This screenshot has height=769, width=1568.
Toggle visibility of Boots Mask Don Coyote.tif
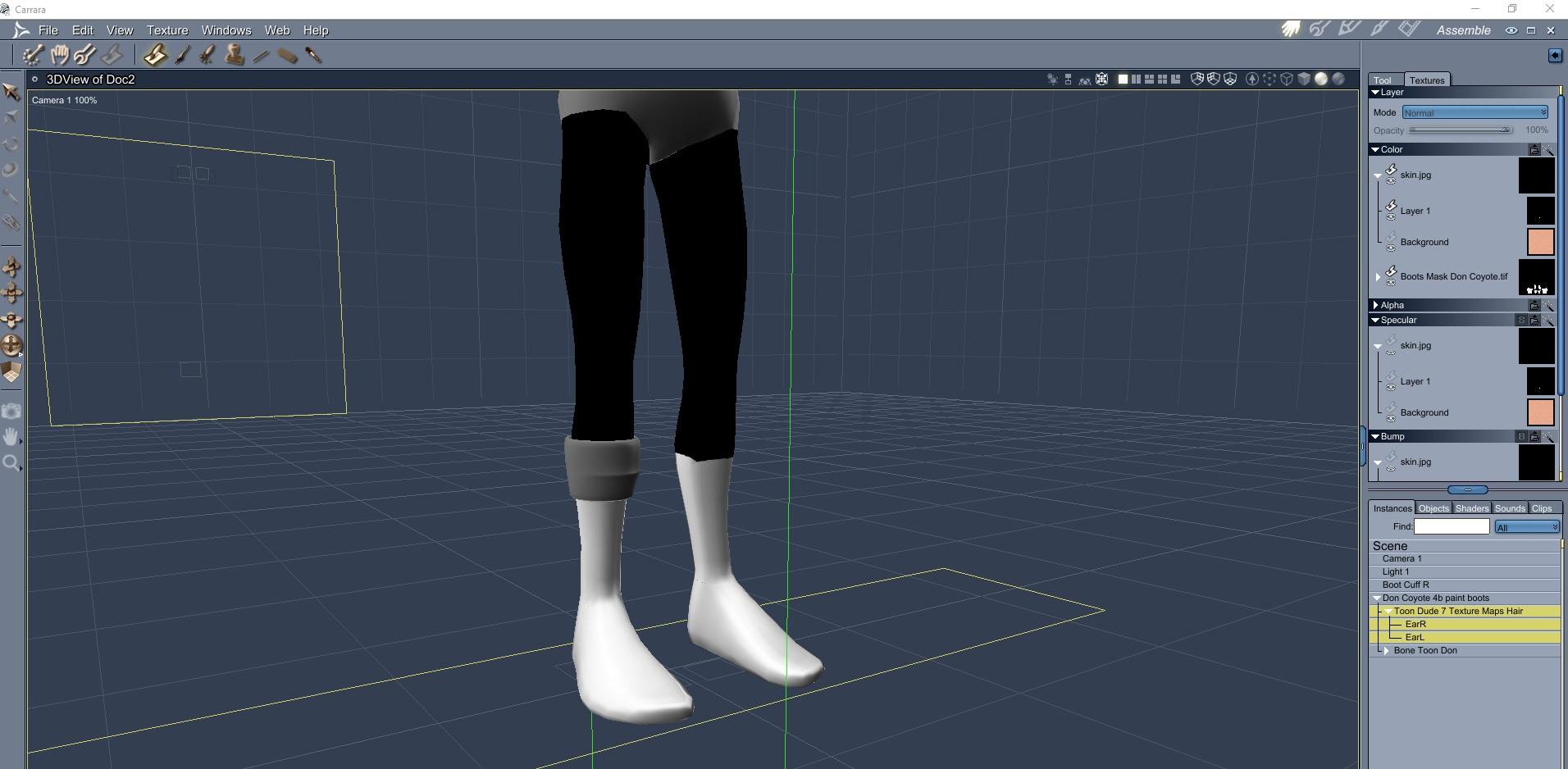pos(1391,282)
